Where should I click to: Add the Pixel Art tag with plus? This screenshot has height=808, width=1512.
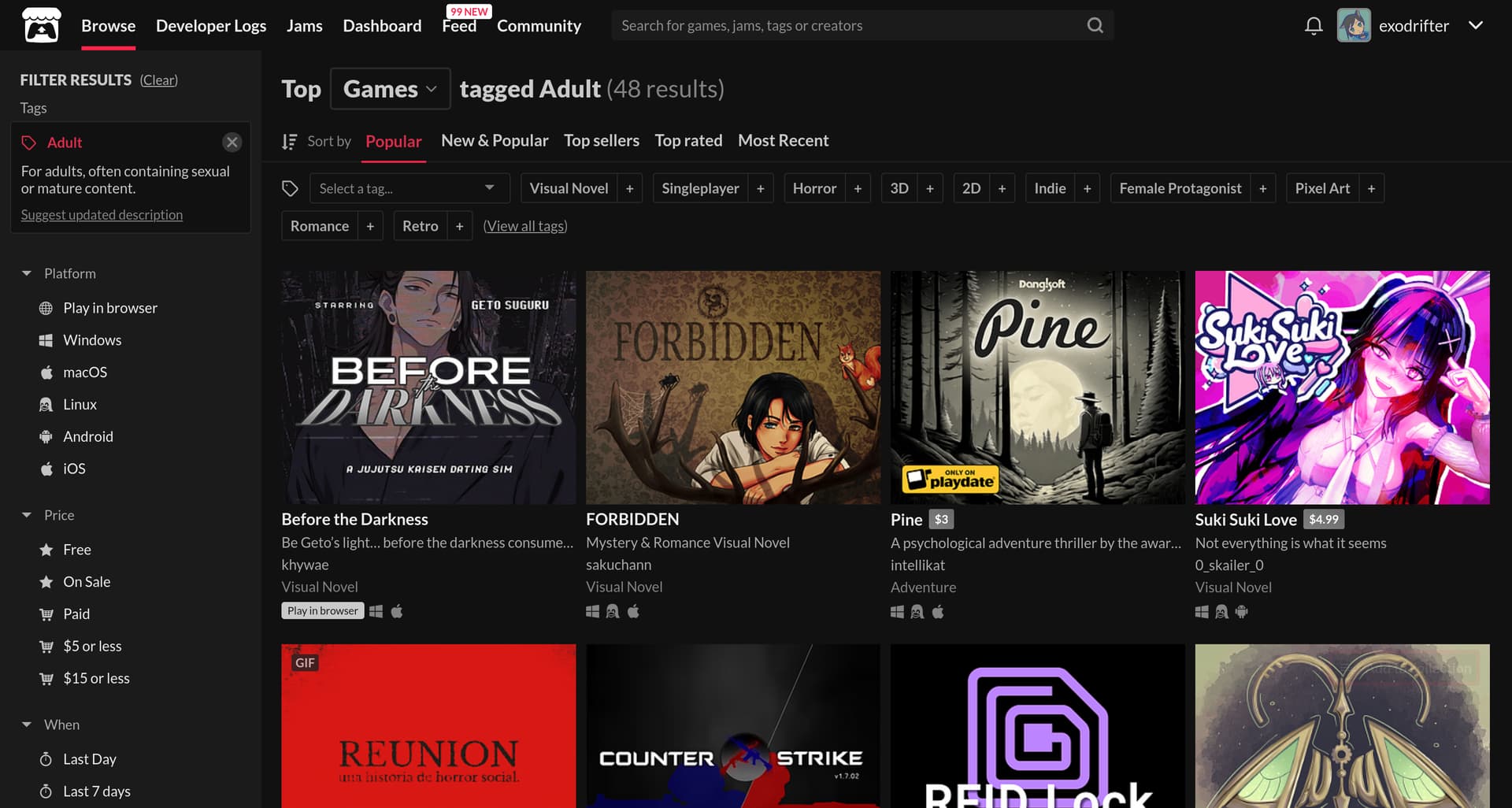pos(1371,188)
